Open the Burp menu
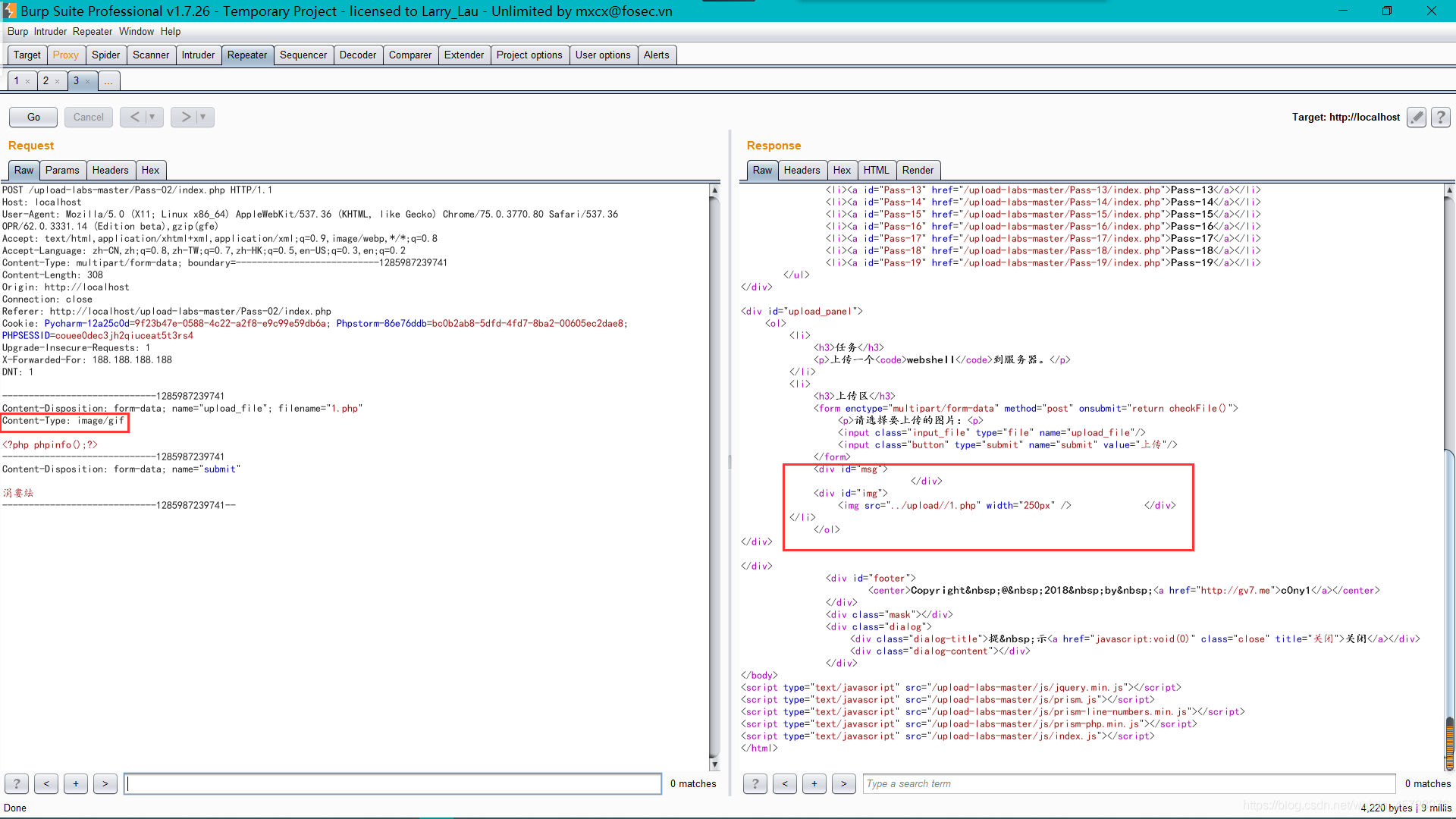 click(x=17, y=31)
